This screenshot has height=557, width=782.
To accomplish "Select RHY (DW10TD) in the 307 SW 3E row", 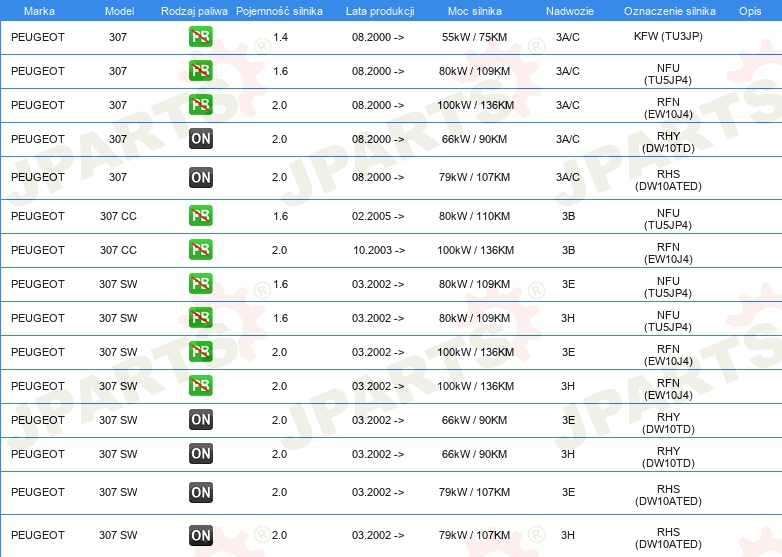I will (x=668, y=423).
